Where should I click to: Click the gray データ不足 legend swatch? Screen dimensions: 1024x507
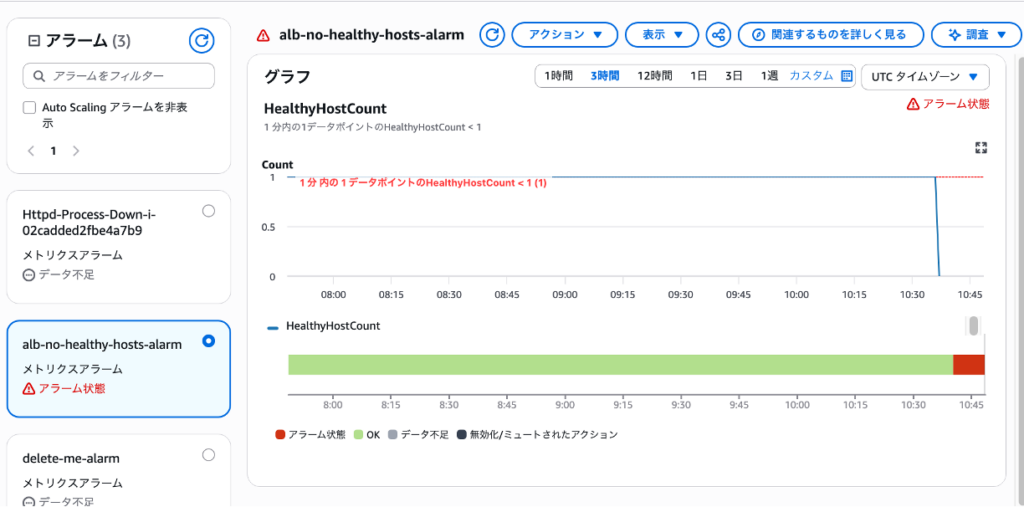pos(392,434)
